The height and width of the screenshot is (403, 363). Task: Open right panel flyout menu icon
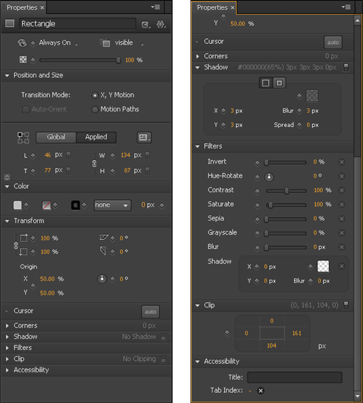pos(346,7)
